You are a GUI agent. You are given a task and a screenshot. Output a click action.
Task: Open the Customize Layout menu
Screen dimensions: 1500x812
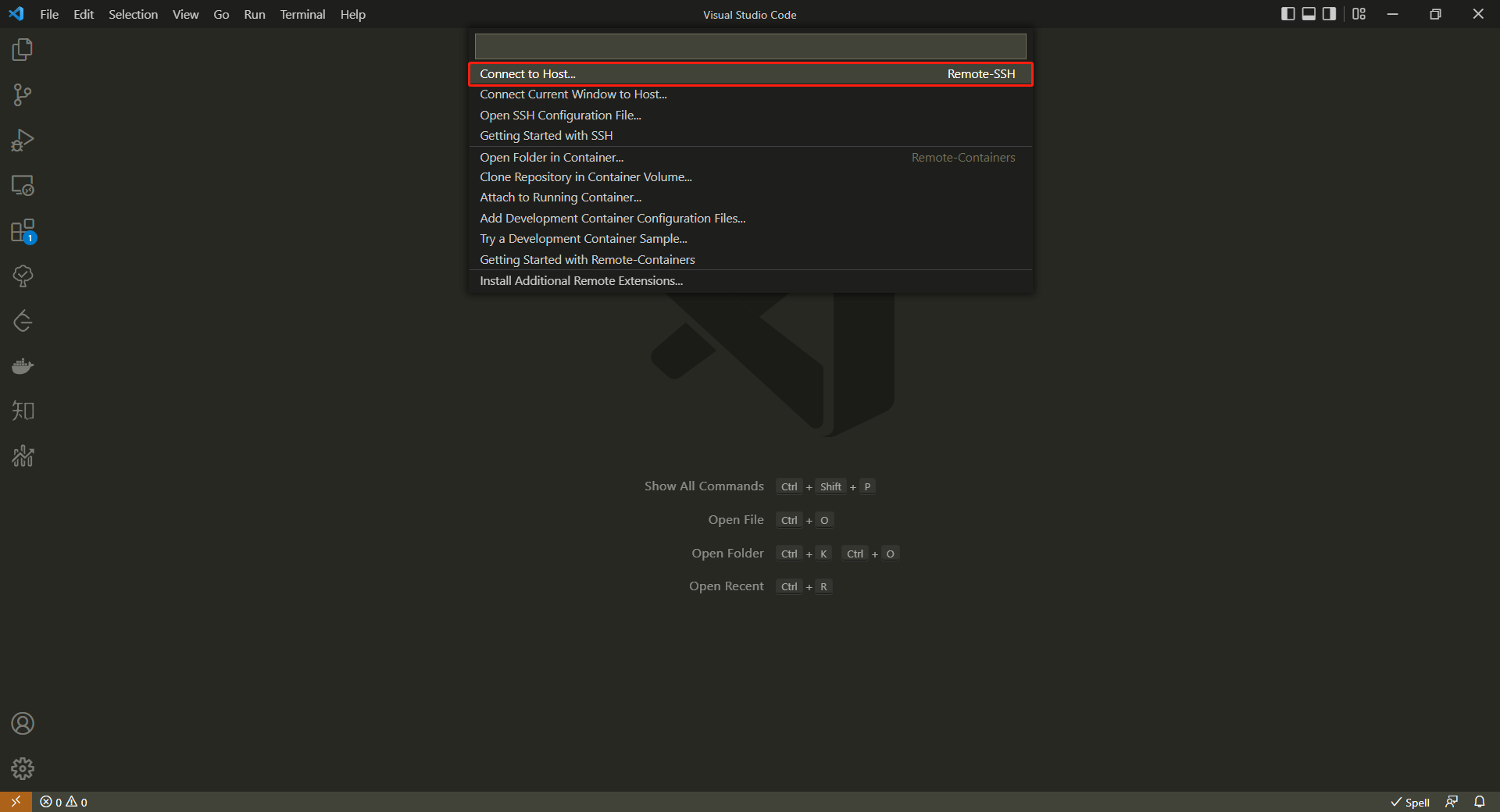(1359, 14)
